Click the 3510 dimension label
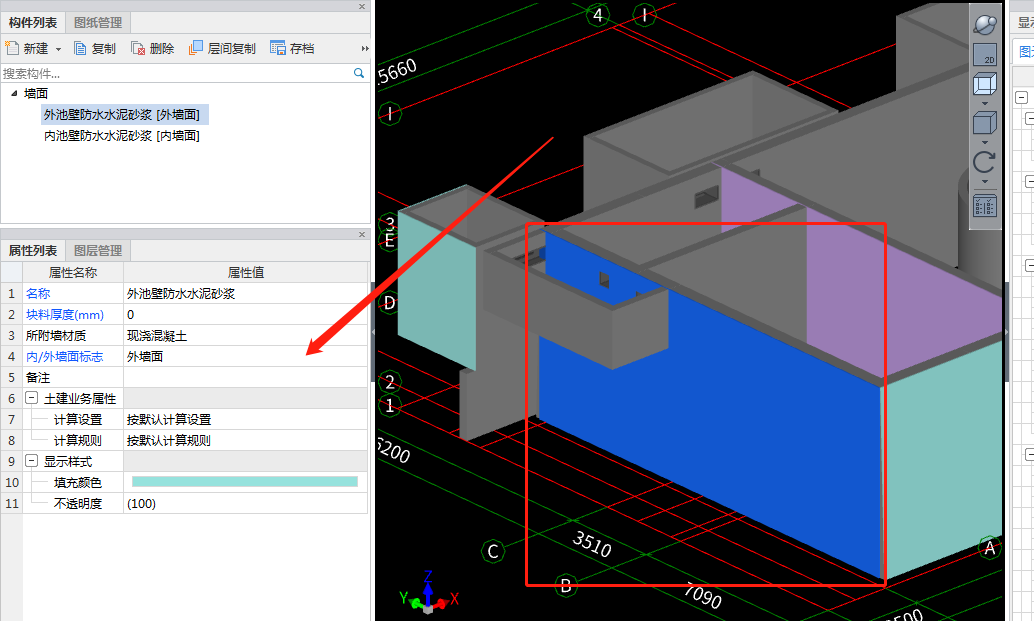 click(x=592, y=544)
